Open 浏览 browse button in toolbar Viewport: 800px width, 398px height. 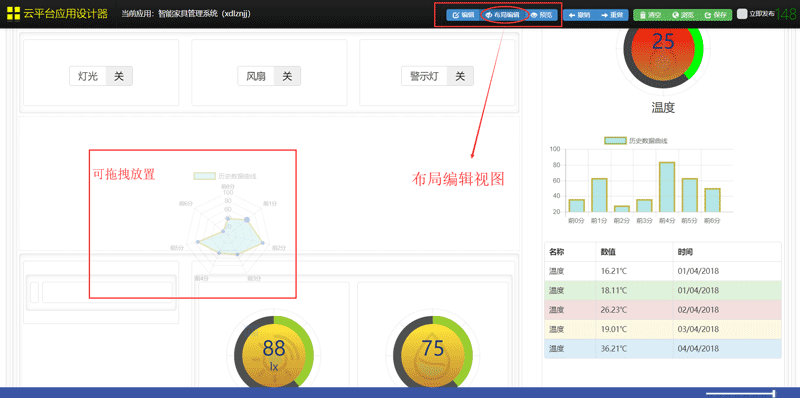tap(683, 15)
